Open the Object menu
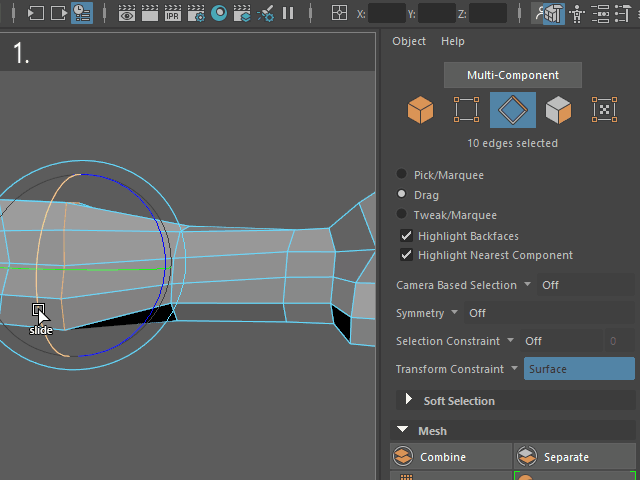Screen dimensions: 640x480 [409, 41]
